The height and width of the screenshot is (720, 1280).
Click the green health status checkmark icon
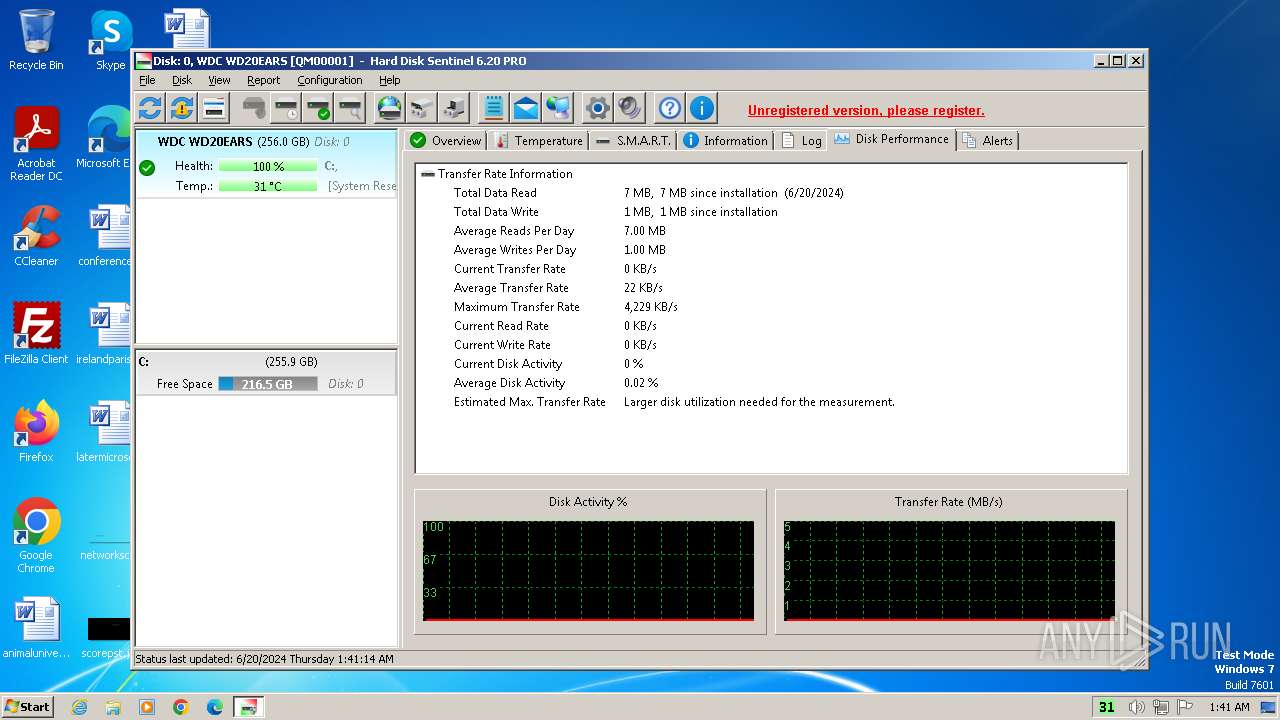(147, 167)
